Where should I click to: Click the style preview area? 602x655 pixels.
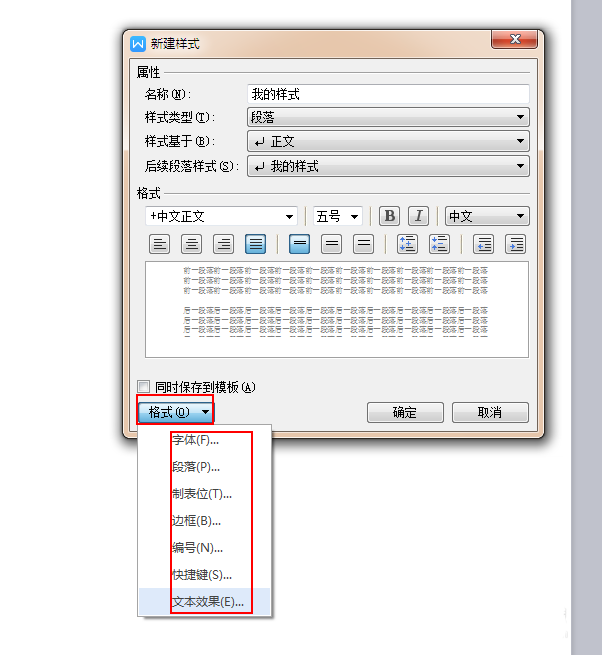pos(337,310)
